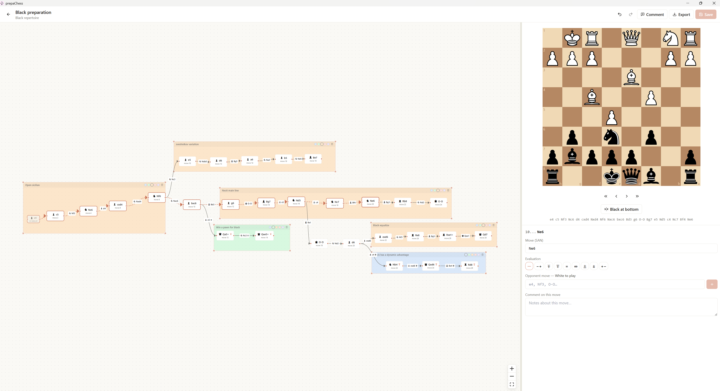Click the undo icon in the header
Viewport: 720px width, 391px height.
tap(619, 14)
